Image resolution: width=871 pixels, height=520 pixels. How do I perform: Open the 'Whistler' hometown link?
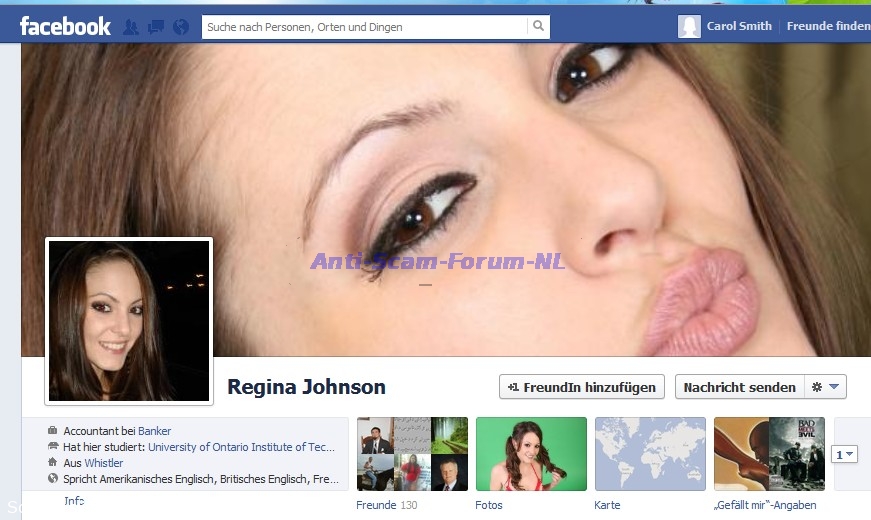[104, 463]
